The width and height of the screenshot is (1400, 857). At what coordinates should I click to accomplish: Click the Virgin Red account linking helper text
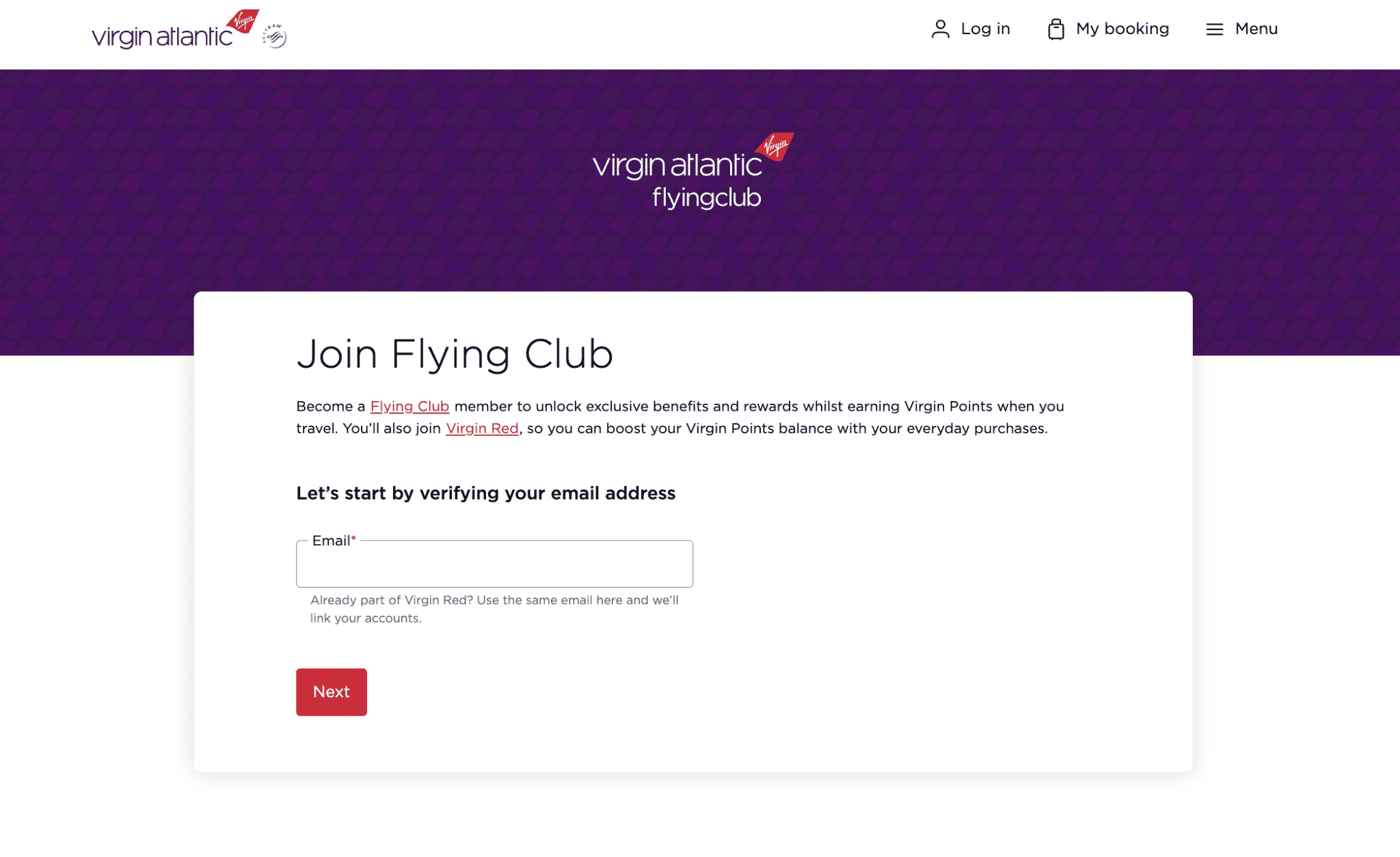click(x=494, y=608)
